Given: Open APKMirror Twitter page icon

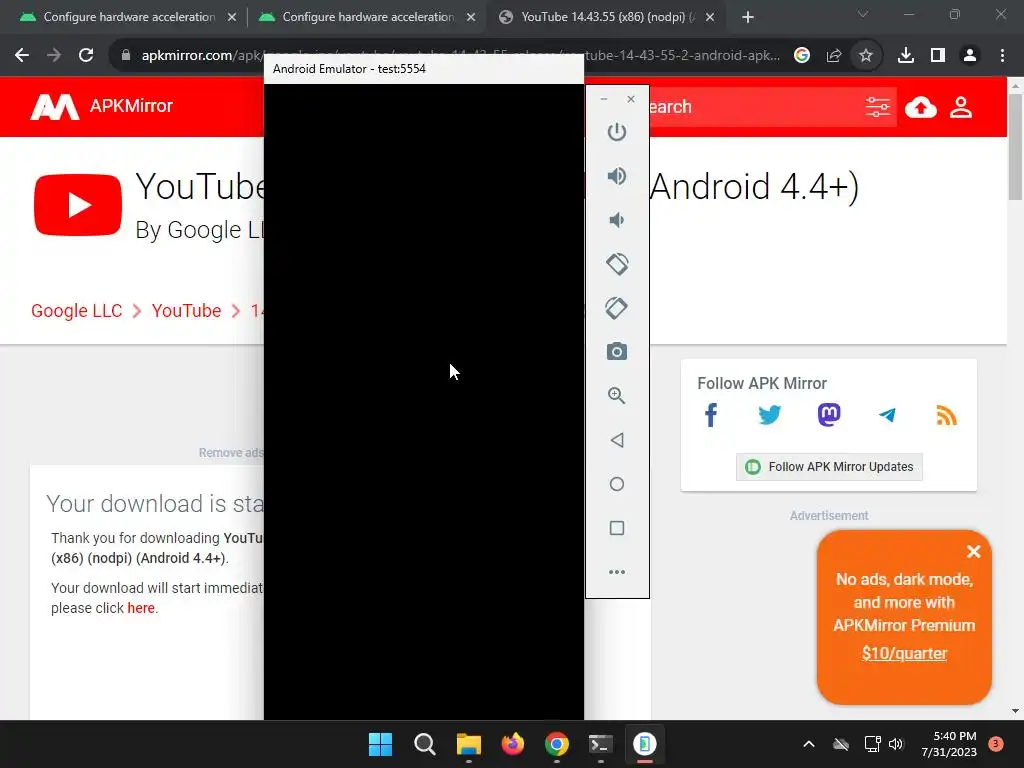Looking at the screenshot, I should point(769,415).
